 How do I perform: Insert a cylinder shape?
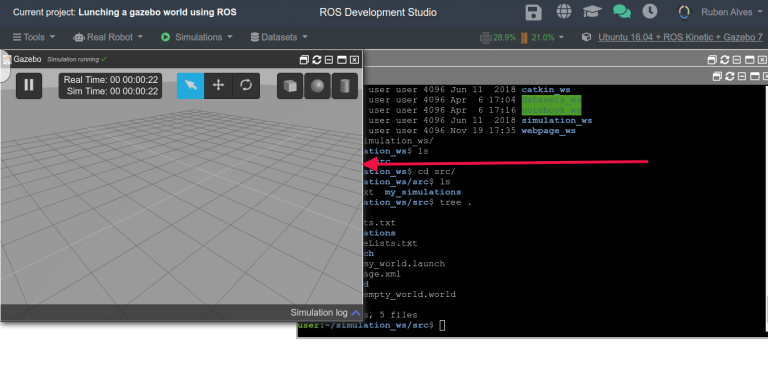click(x=345, y=86)
